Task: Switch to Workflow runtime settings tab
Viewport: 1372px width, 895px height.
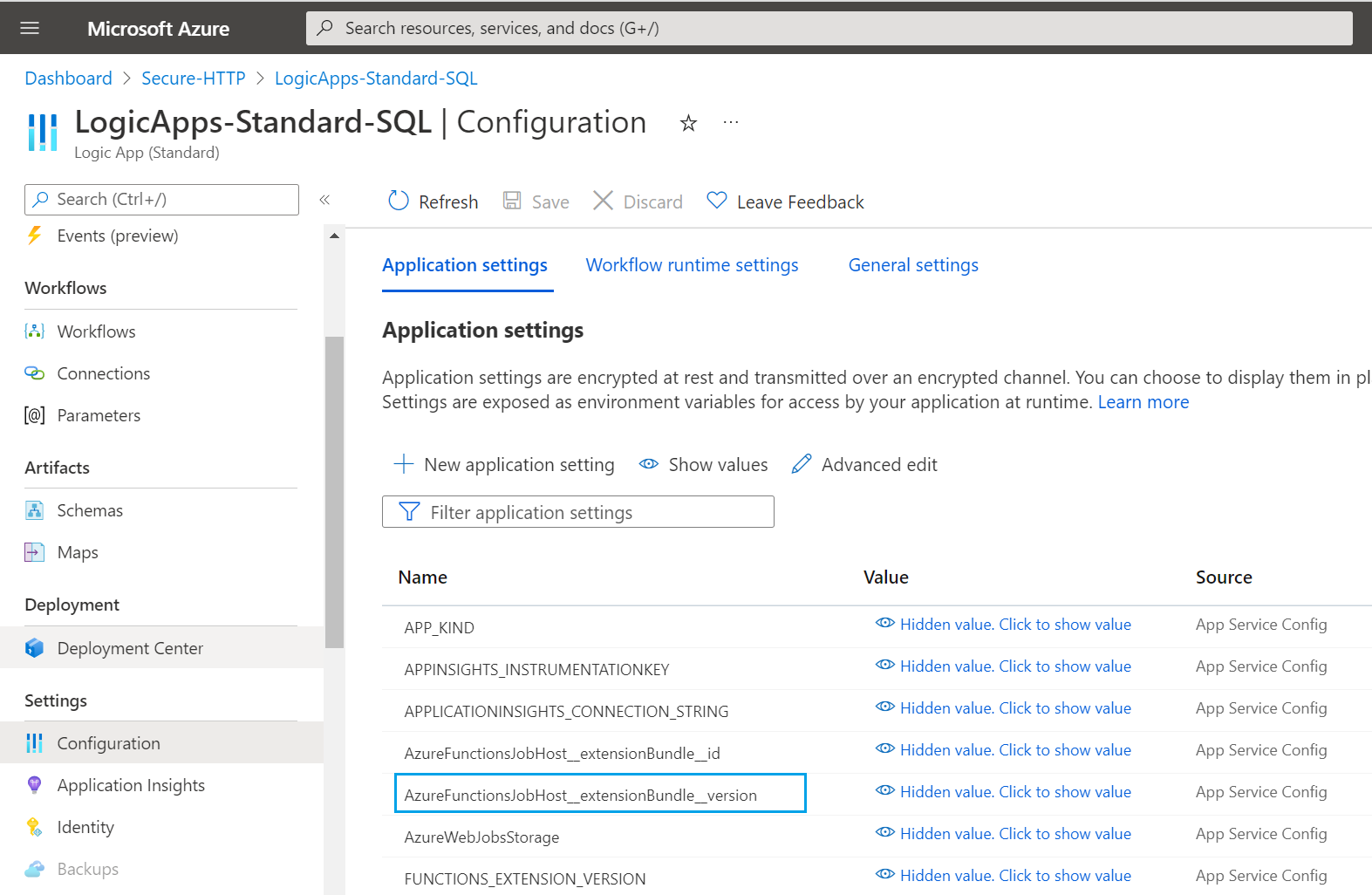Action: coord(692,265)
